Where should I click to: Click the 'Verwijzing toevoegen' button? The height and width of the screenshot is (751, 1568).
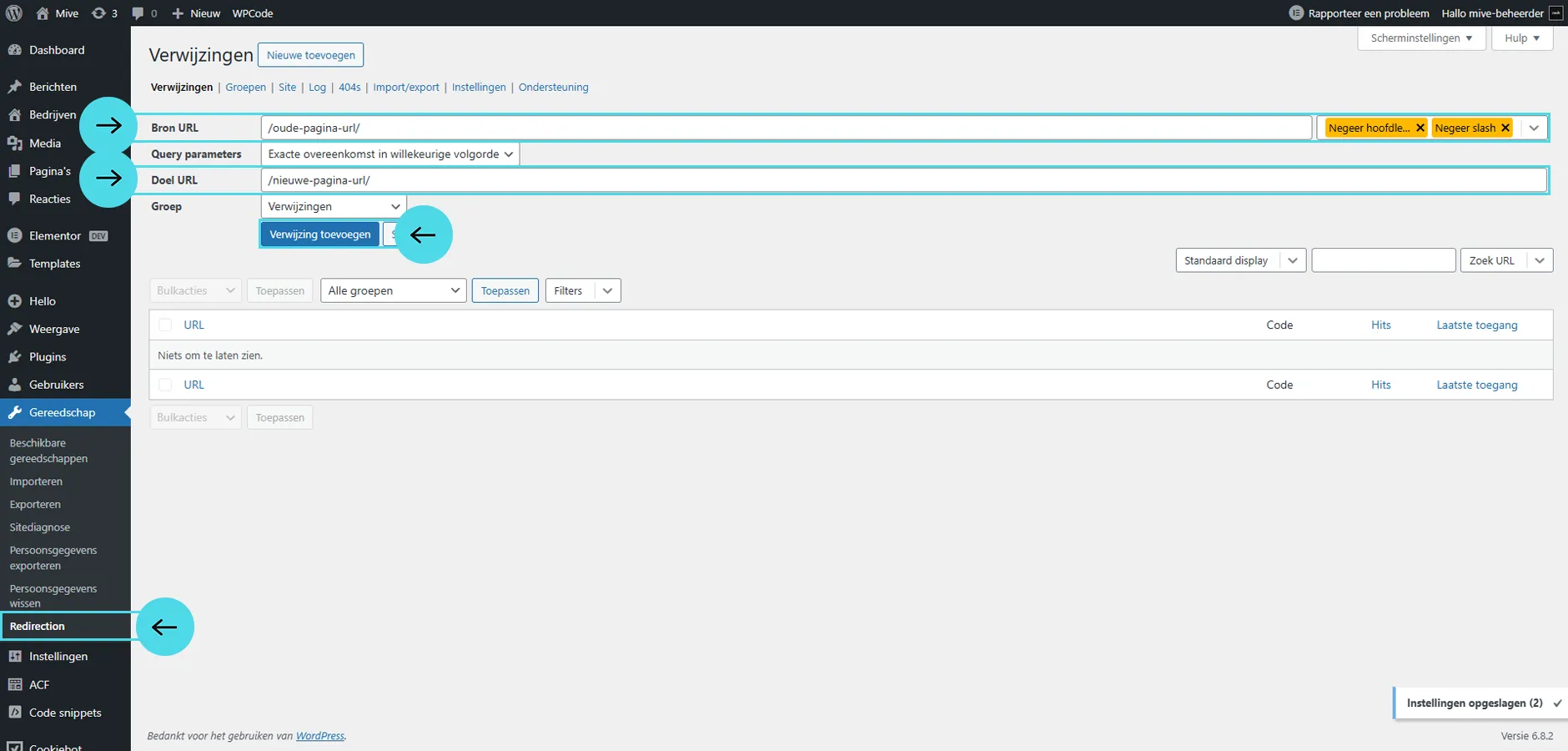click(319, 234)
